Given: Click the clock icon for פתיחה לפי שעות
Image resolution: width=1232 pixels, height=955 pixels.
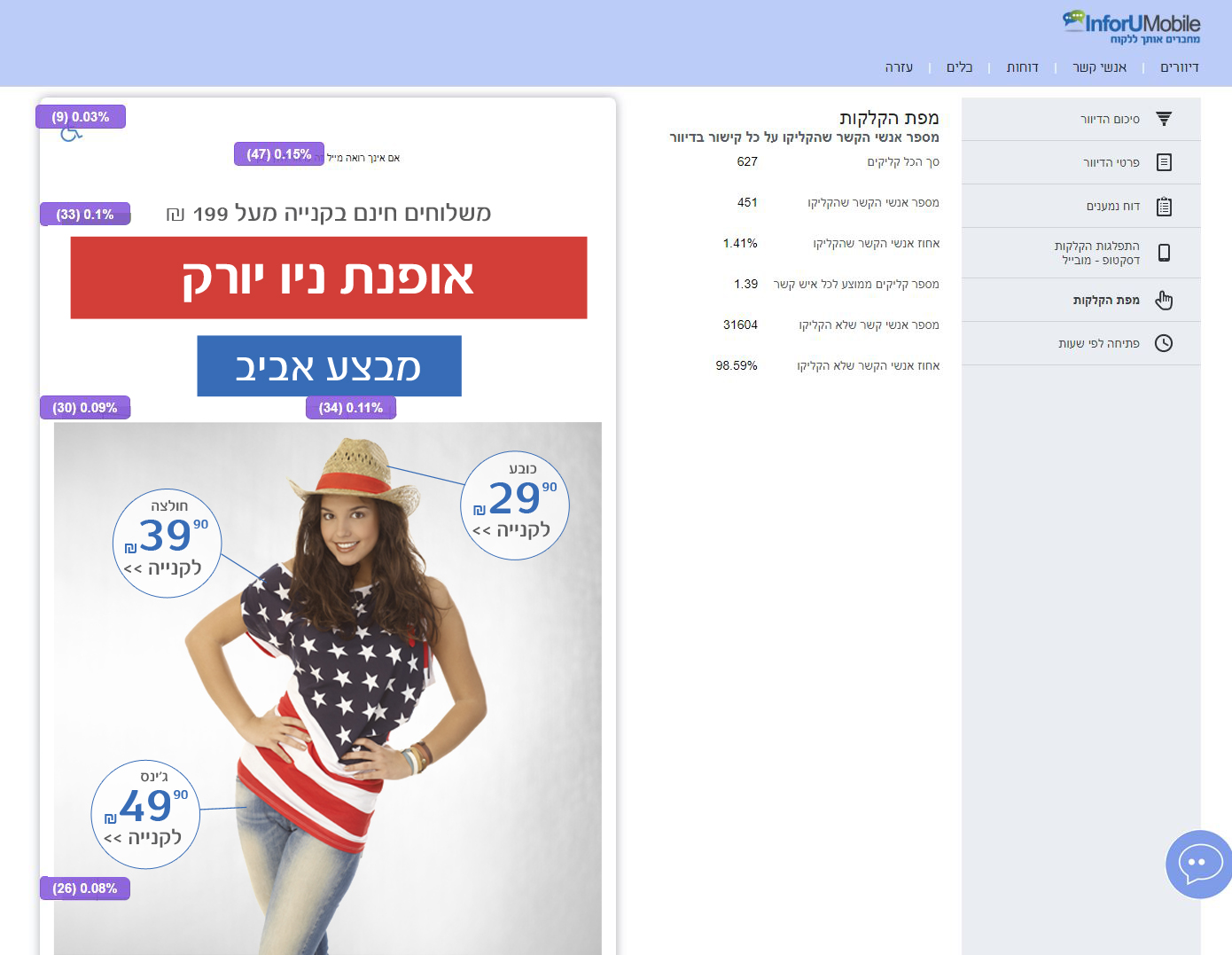Looking at the screenshot, I should pyautogui.click(x=1164, y=343).
